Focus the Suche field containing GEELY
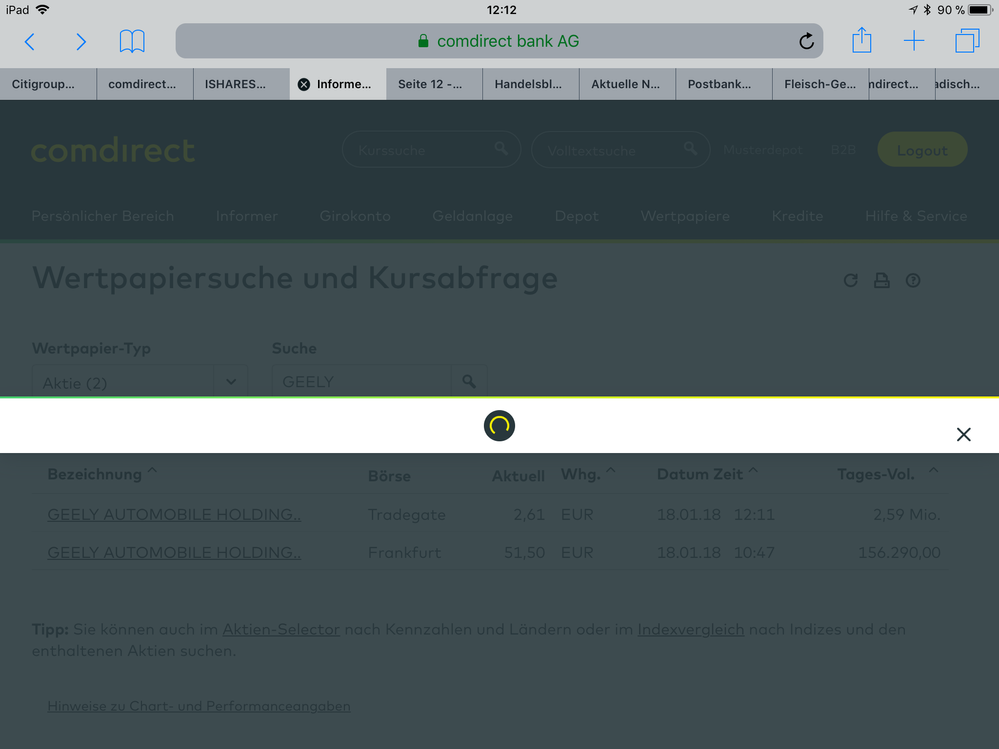999x749 pixels. click(x=361, y=381)
